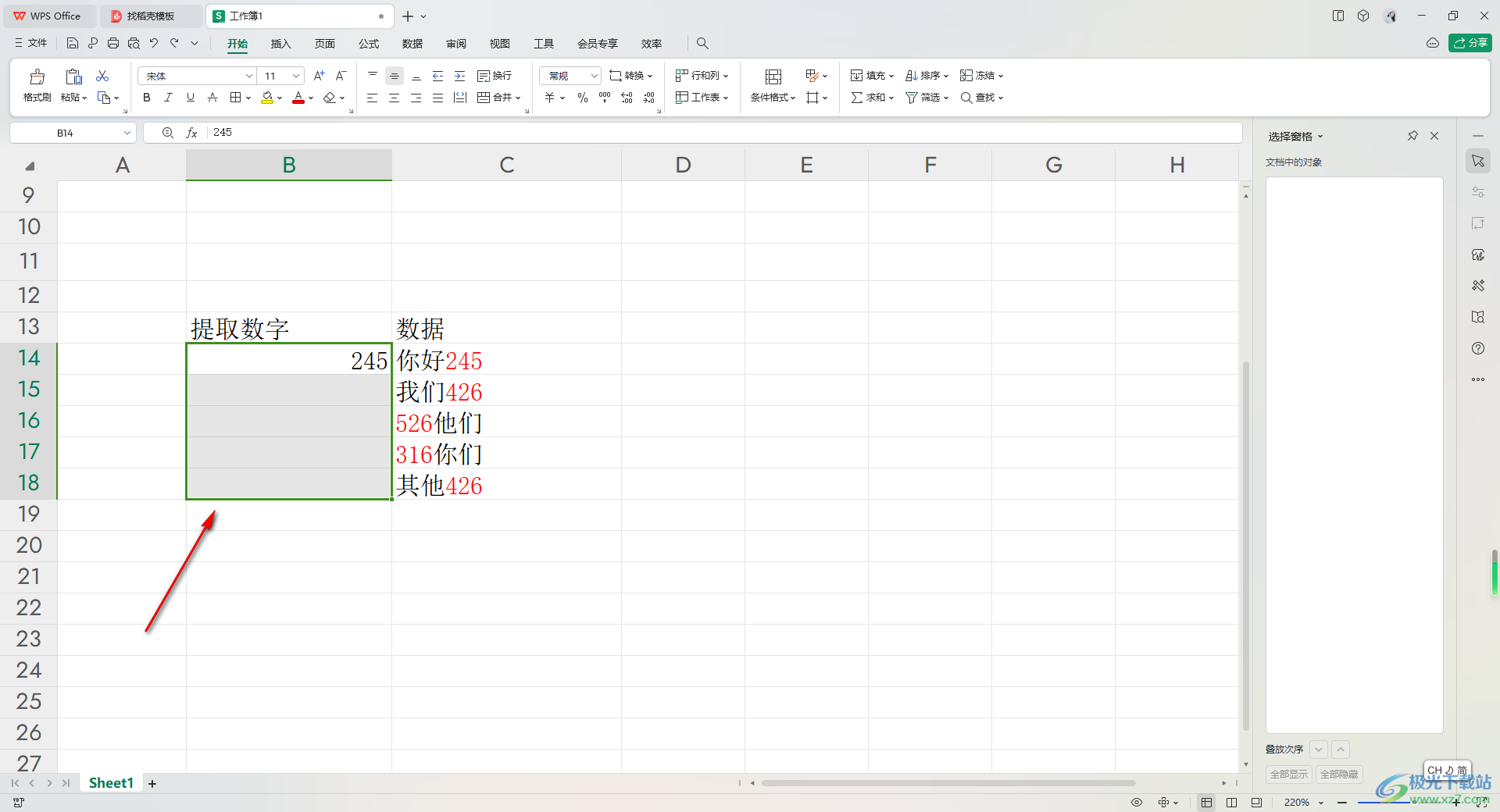Click the search magnifier in menu bar

click(x=702, y=43)
